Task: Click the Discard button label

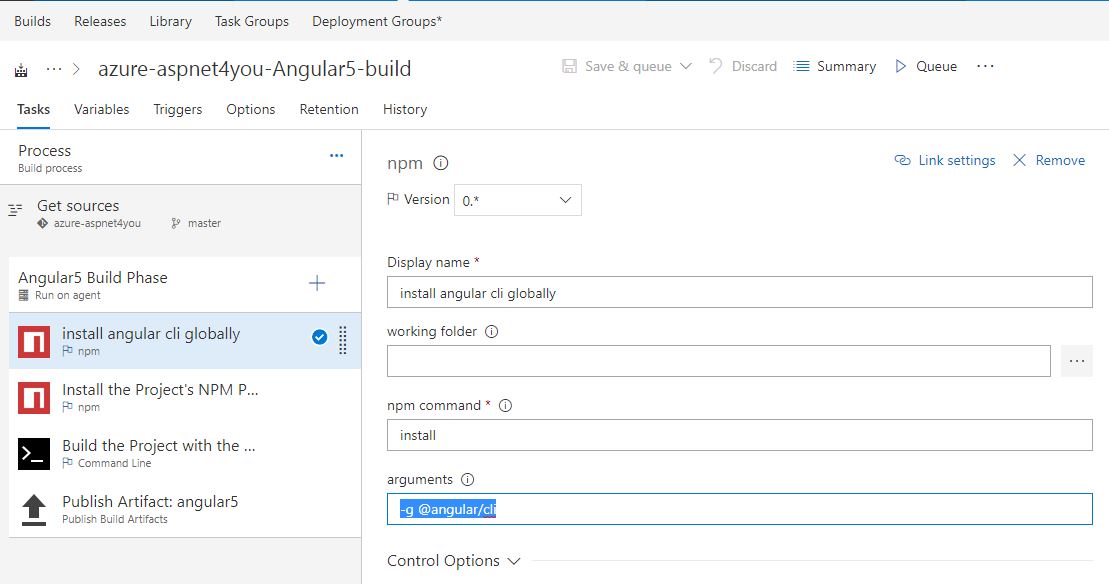Action: [754, 66]
